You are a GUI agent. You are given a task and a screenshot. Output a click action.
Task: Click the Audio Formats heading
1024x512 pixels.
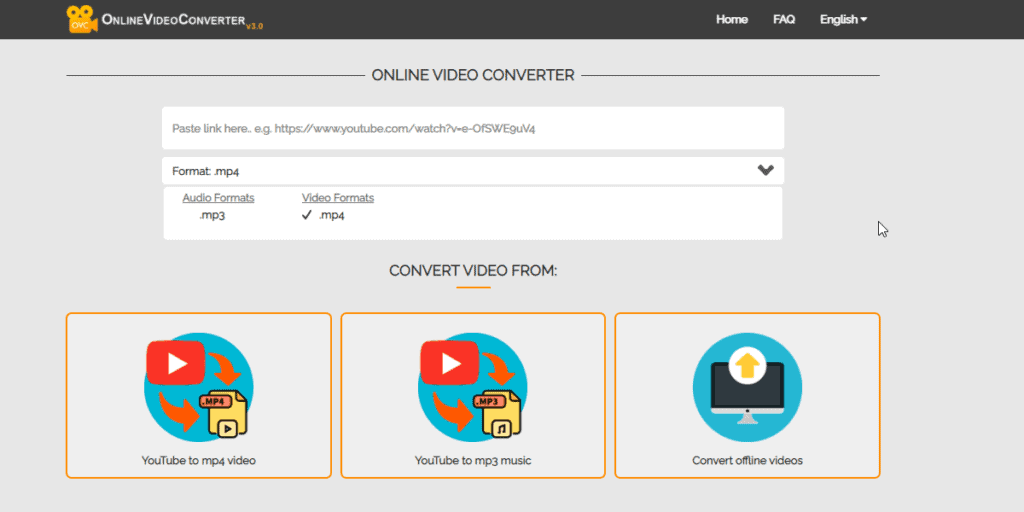pyautogui.click(x=218, y=198)
